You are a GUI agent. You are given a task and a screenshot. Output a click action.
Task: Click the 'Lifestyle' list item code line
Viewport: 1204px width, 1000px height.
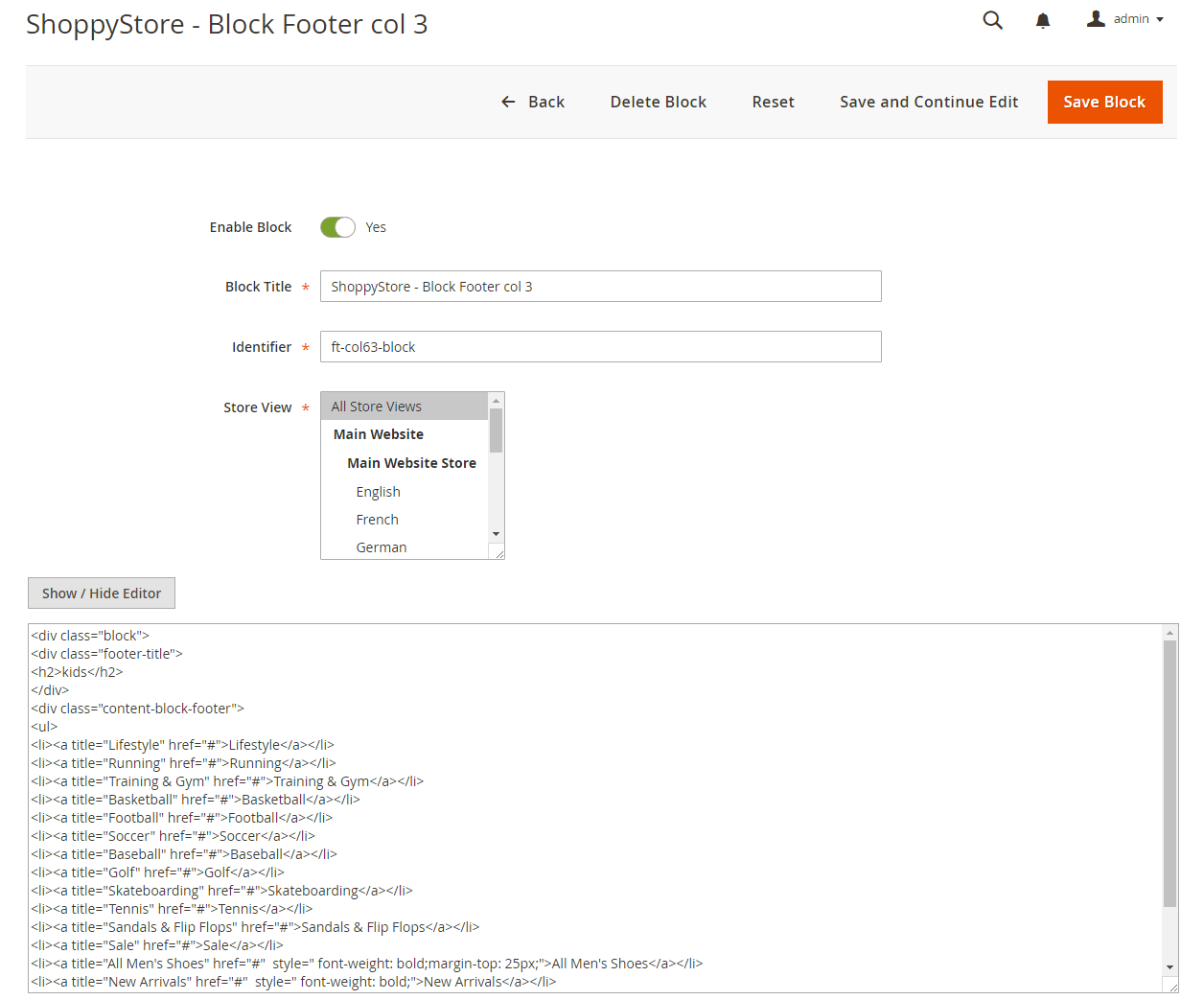point(182,745)
